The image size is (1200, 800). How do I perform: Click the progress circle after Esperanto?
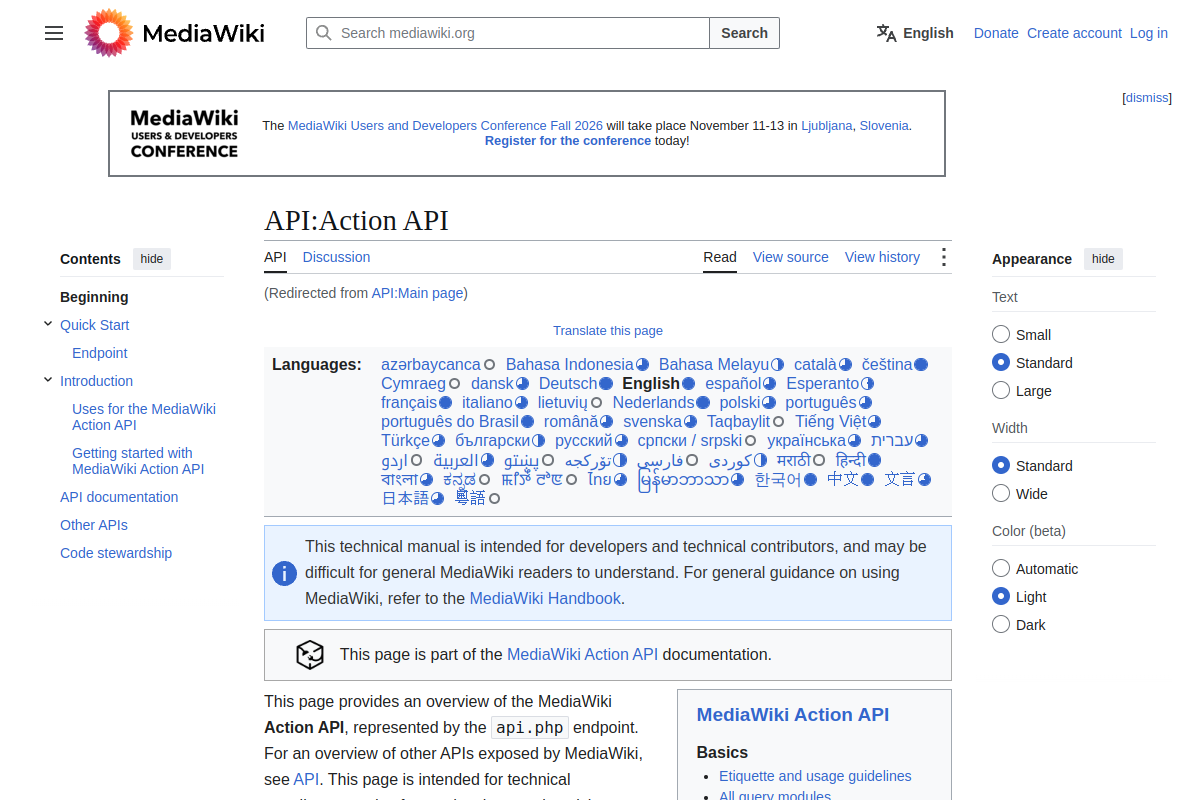[867, 384]
